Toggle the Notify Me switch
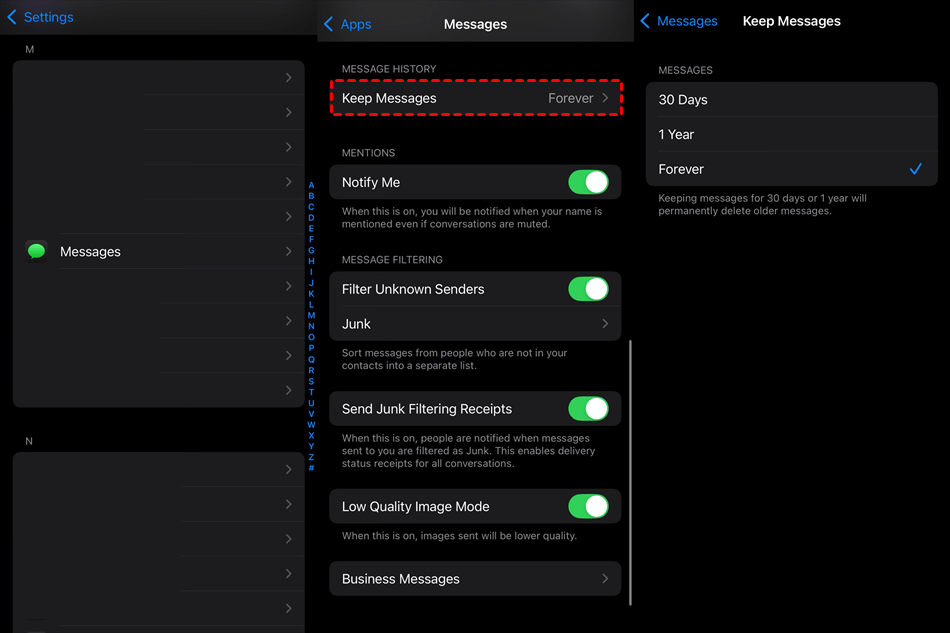The height and width of the screenshot is (633, 950). coord(588,182)
